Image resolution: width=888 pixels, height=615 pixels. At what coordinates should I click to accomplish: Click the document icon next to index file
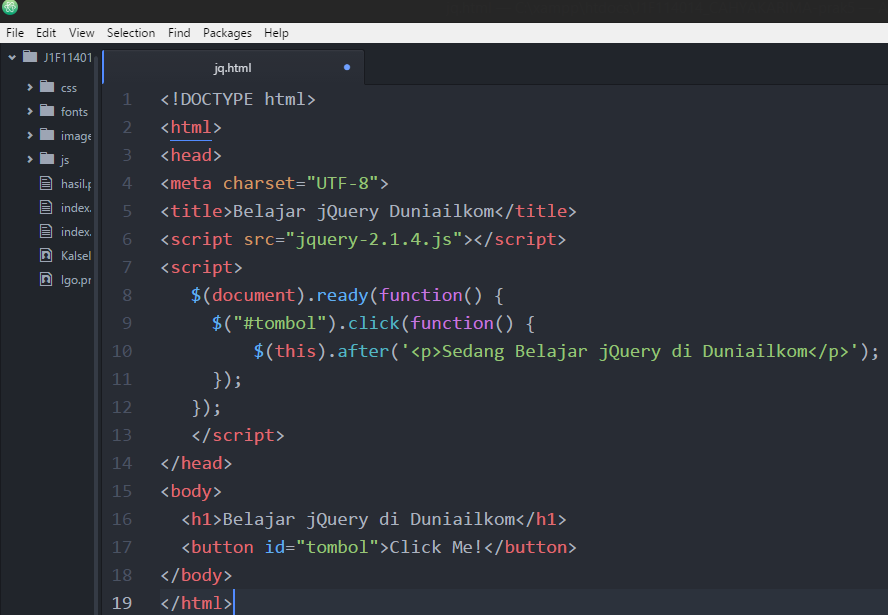44,207
